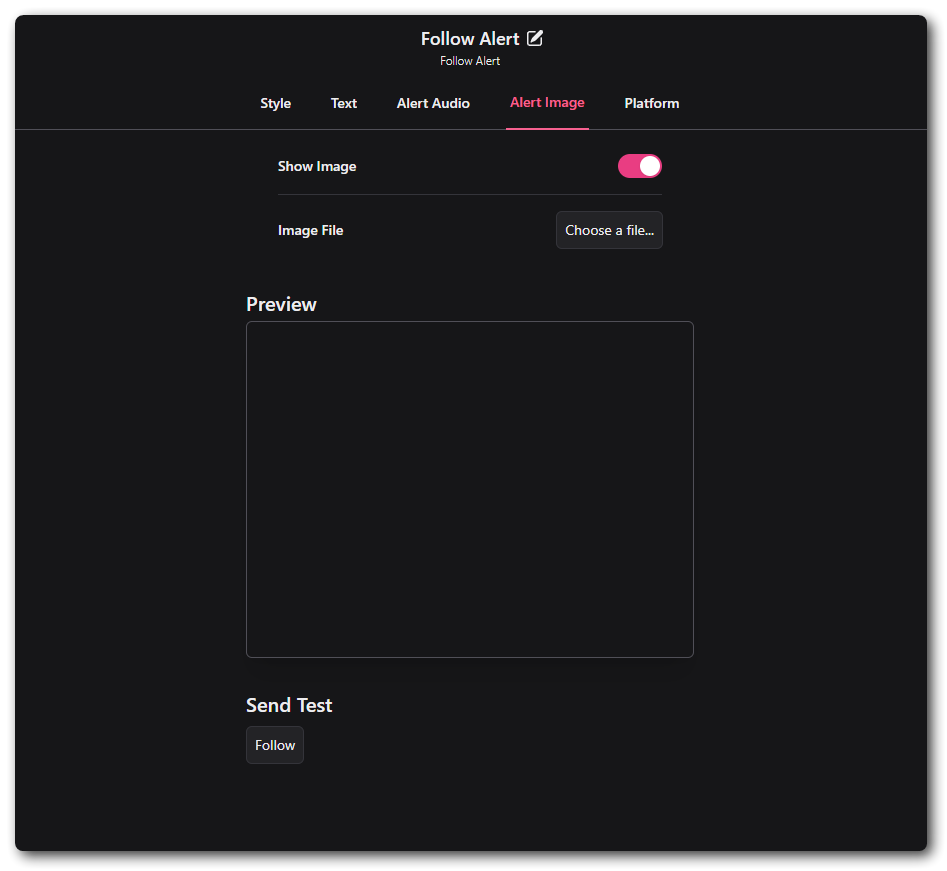947x871 pixels.
Task: Click inside the Preview box
Action: [x=469, y=489]
